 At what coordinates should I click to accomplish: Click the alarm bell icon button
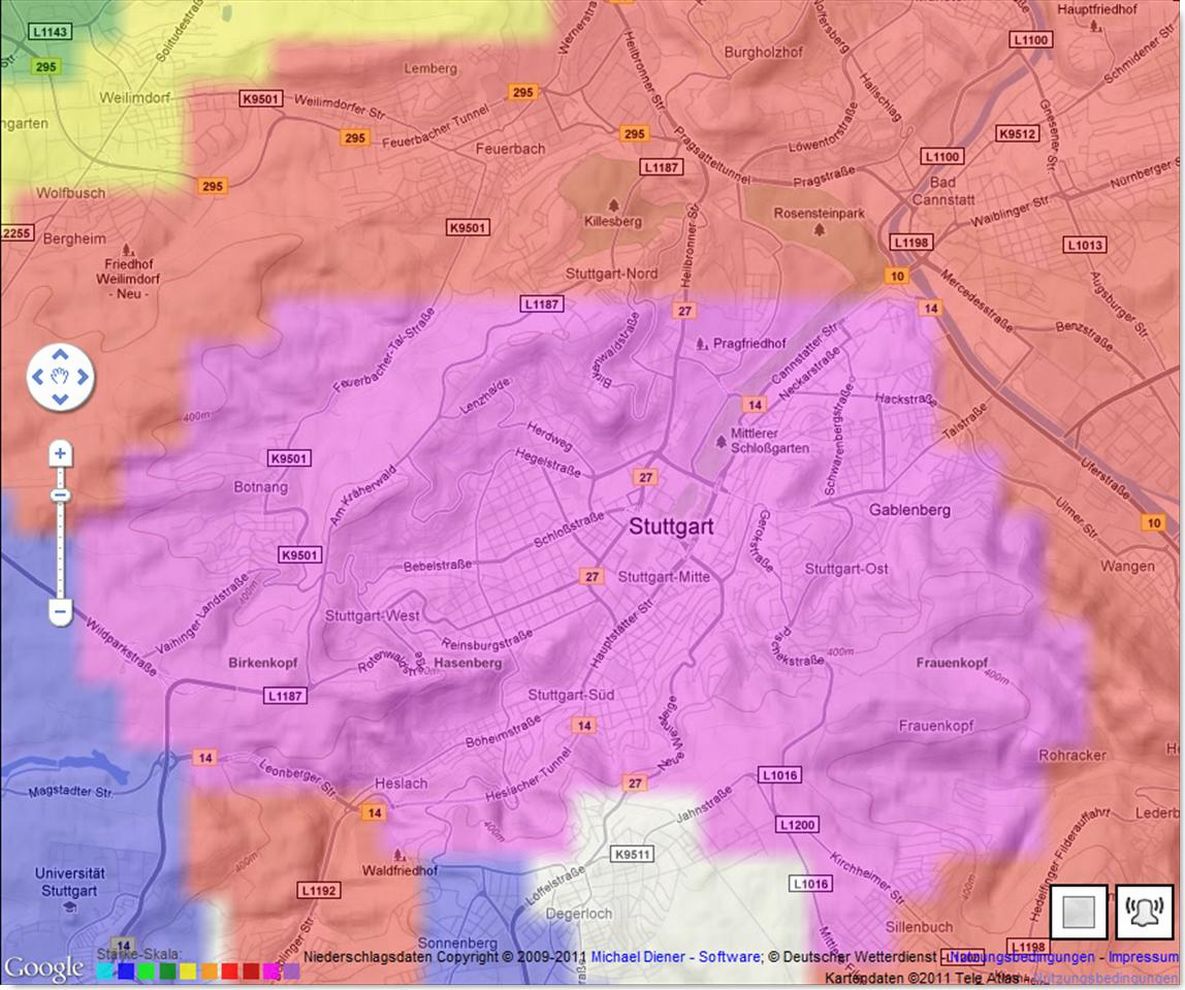tap(1144, 912)
